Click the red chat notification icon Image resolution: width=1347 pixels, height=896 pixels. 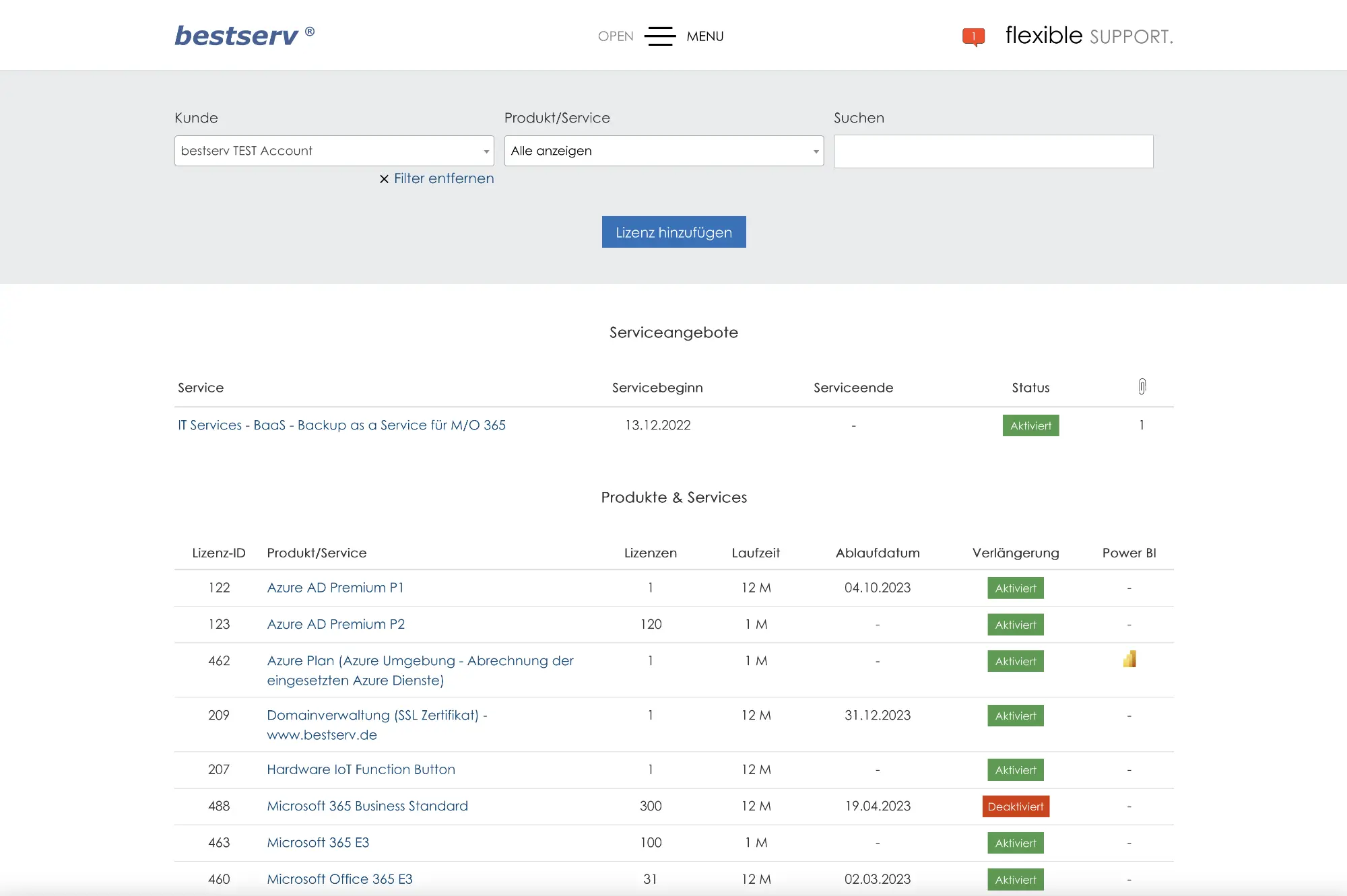[x=973, y=36]
